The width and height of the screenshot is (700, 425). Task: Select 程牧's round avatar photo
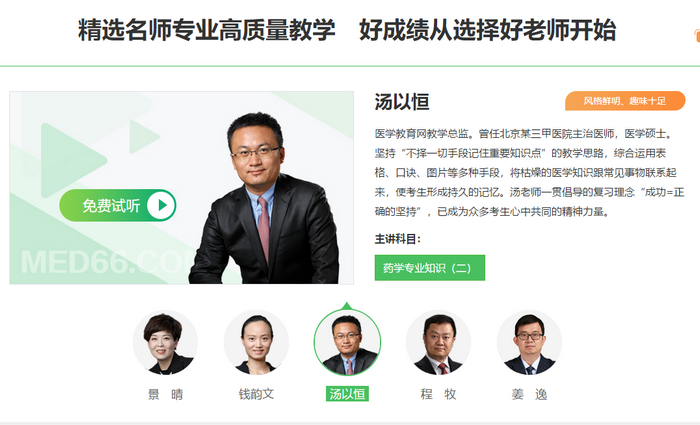coord(438,343)
